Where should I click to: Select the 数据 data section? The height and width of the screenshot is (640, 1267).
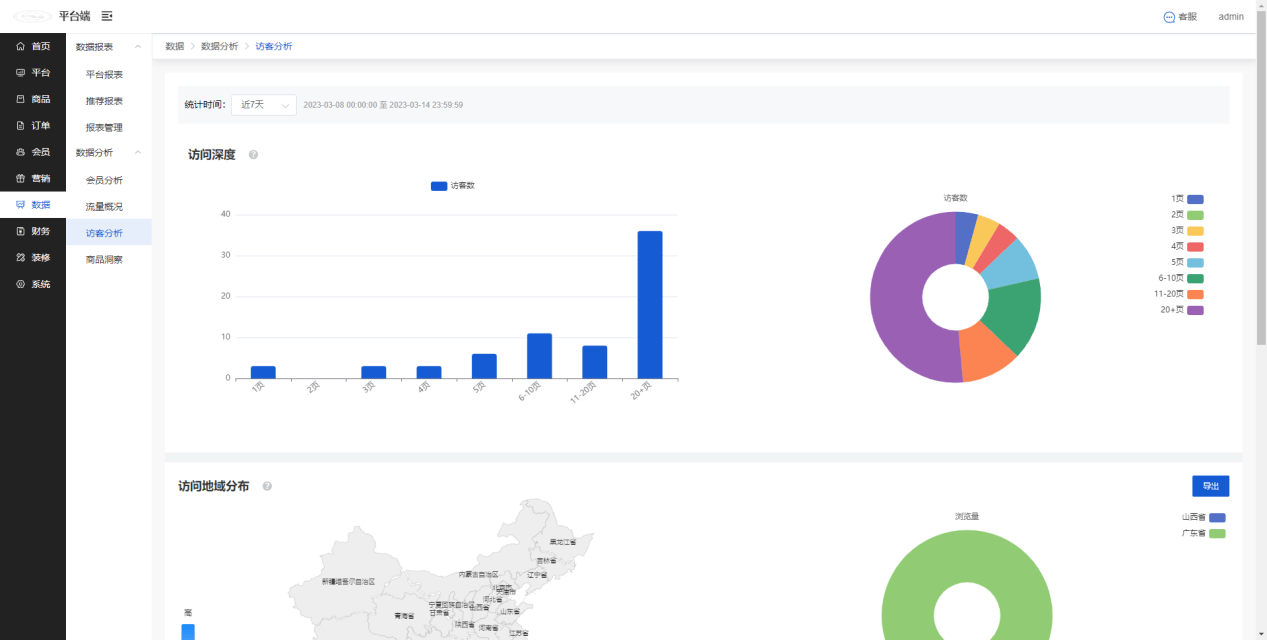(x=33, y=205)
